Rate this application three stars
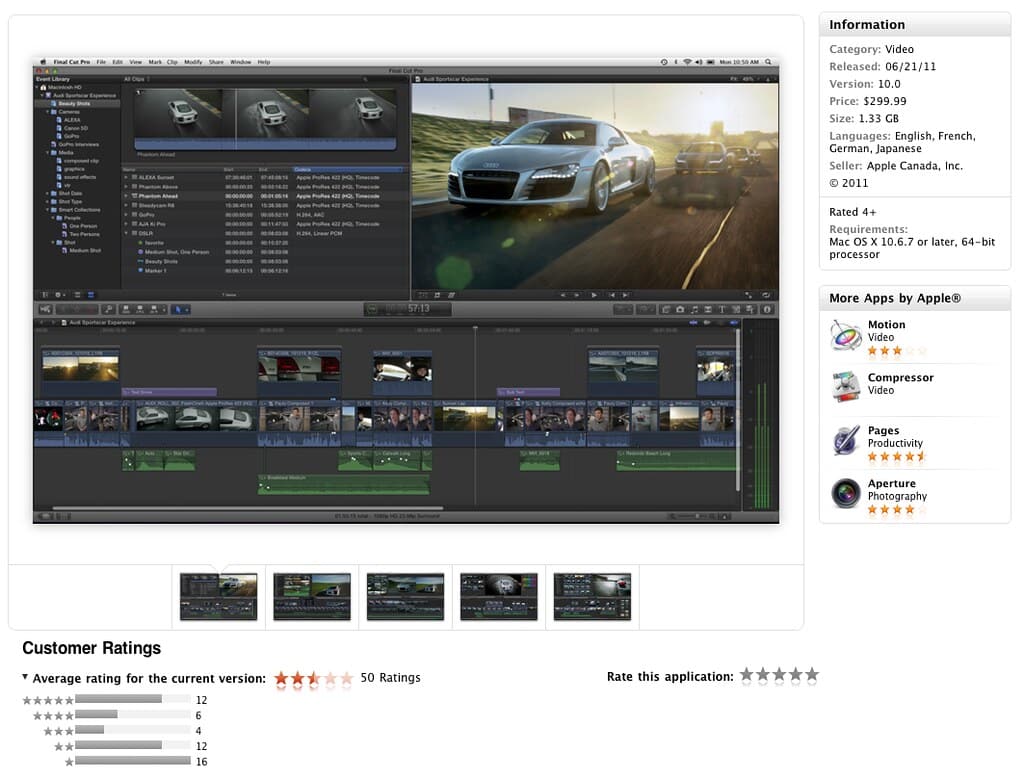The image size is (1024, 778). 779,675
